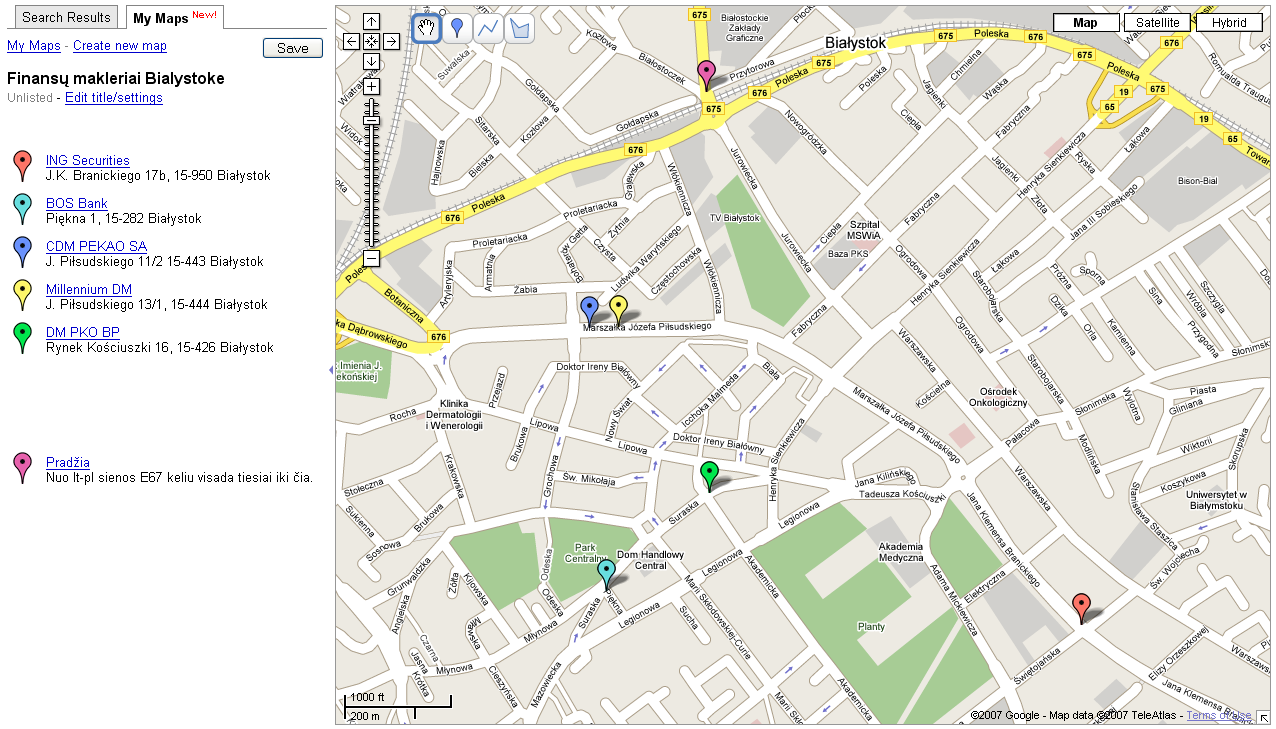Collapse the left panel with arrow
1276x729 pixels.
click(x=331, y=370)
